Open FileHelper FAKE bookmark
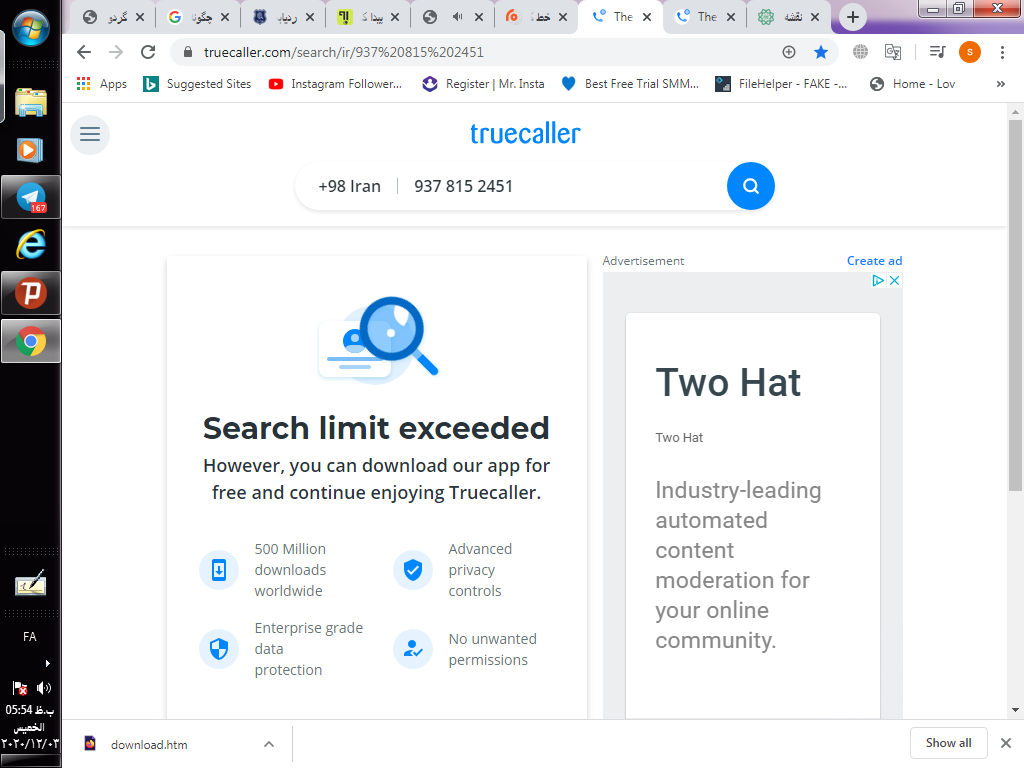1024x768 pixels. click(781, 84)
